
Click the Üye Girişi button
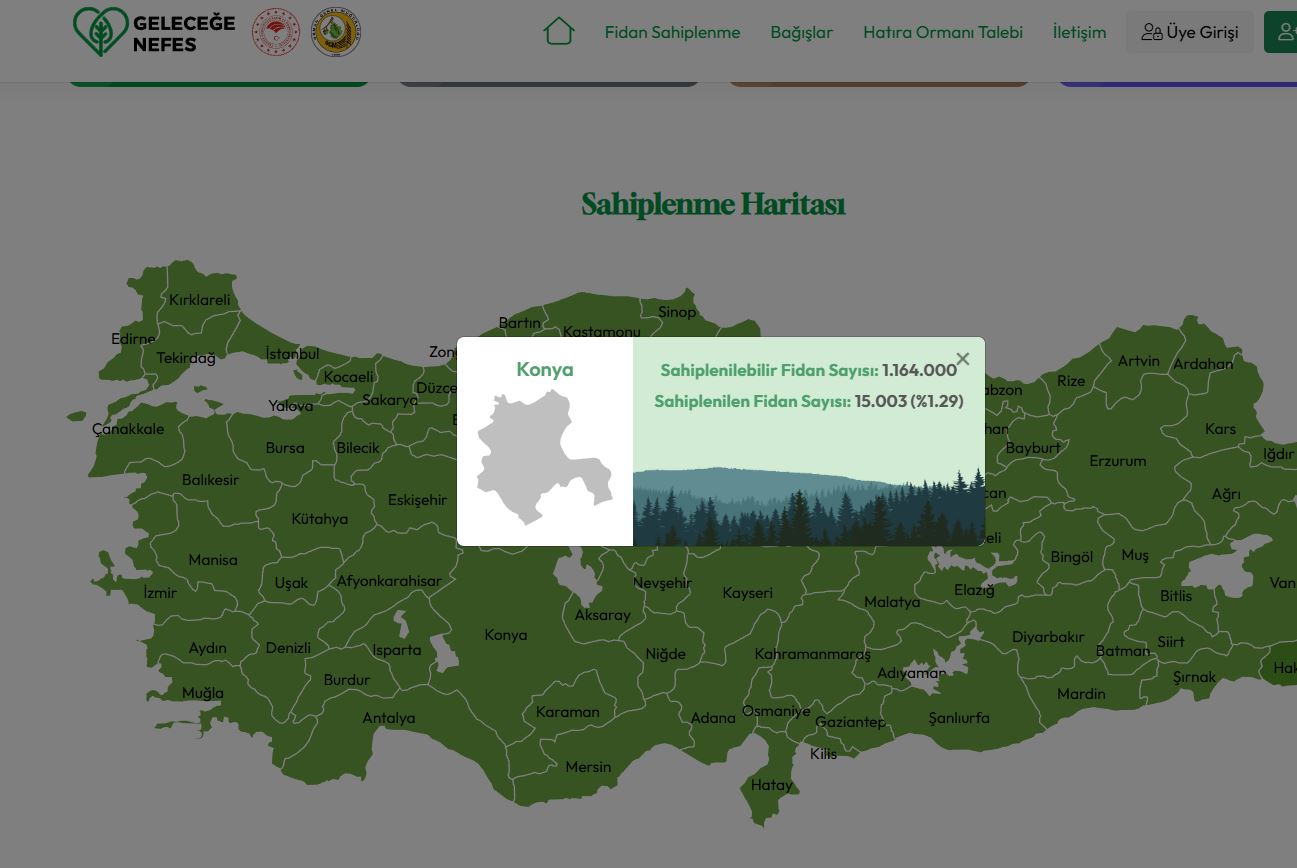tap(1189, 32)
